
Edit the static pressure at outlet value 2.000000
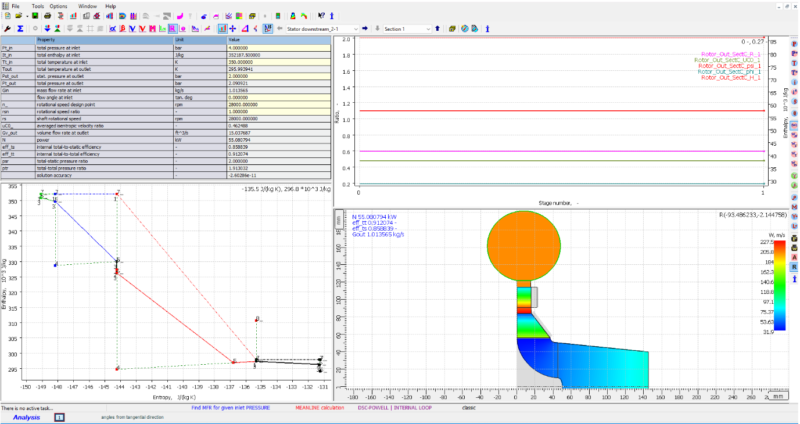(279, 76)
